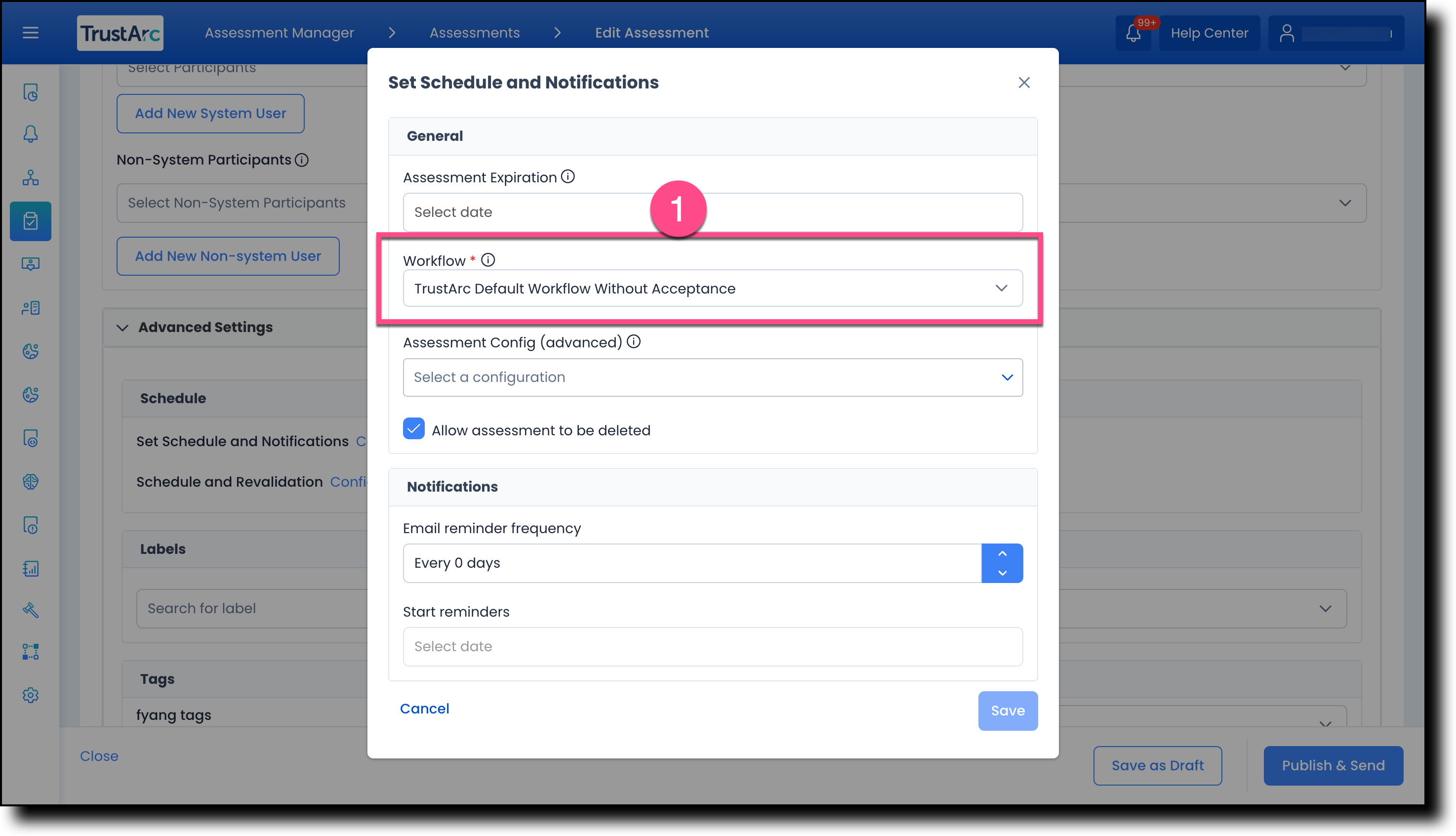Click Start reminders Select date field

point(712,647)
